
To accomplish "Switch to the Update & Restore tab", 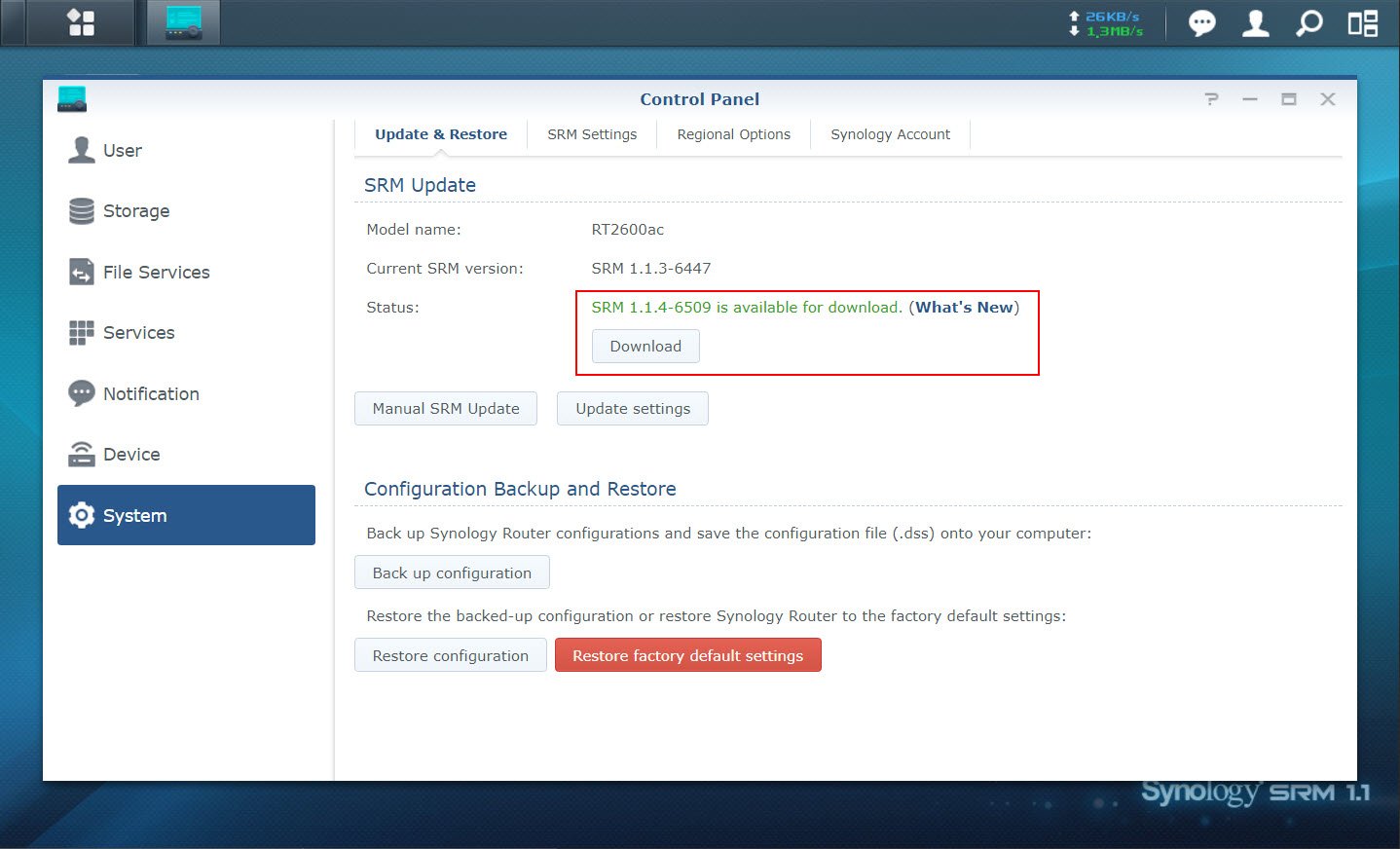I will click(441, 134).
